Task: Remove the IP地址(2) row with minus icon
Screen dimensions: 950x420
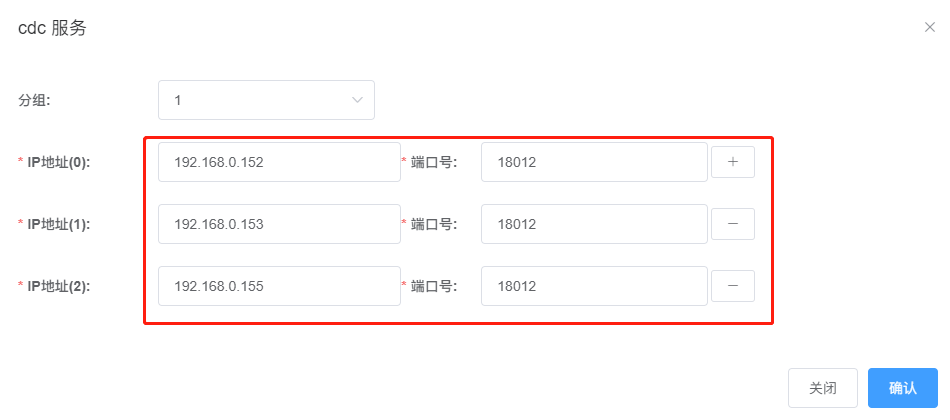Action: pyautogui.click(x=732, y=286)
